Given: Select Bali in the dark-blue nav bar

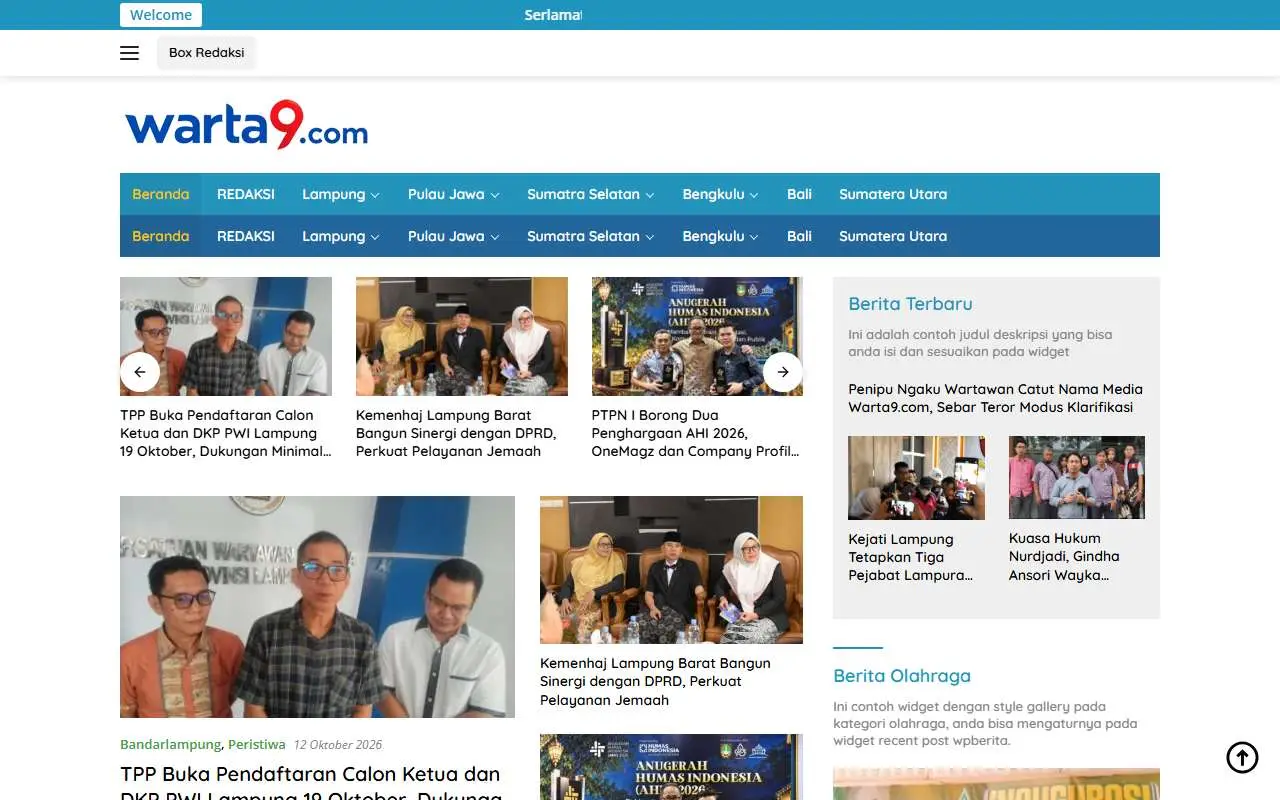Looking at the screenshot, I should click(799, 236).
